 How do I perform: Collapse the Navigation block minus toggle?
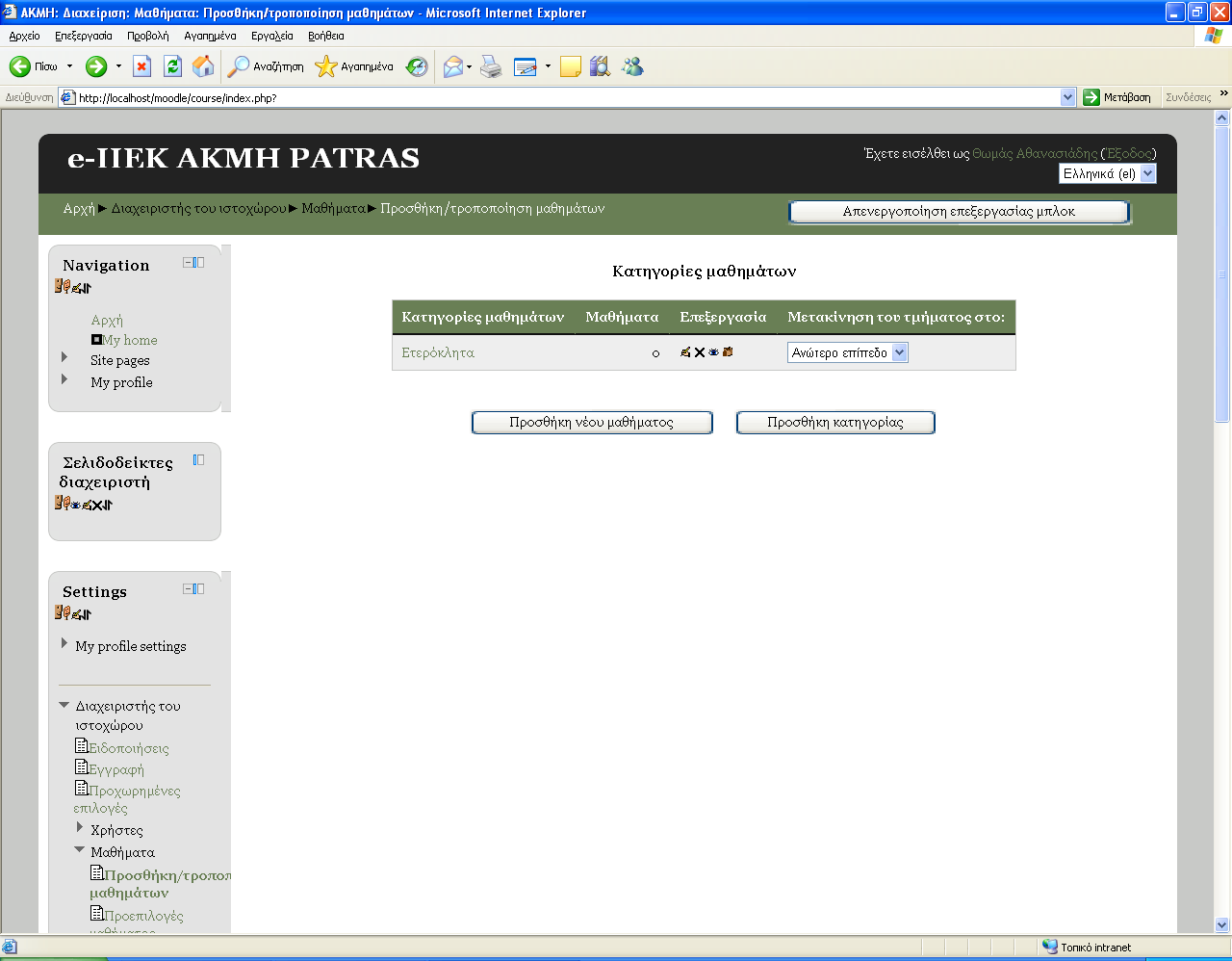click(x=189, y=262)
